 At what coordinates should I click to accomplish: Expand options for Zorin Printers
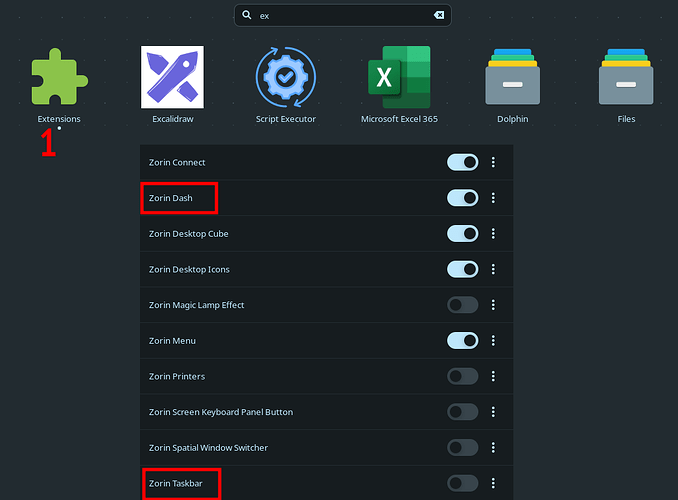493,376
